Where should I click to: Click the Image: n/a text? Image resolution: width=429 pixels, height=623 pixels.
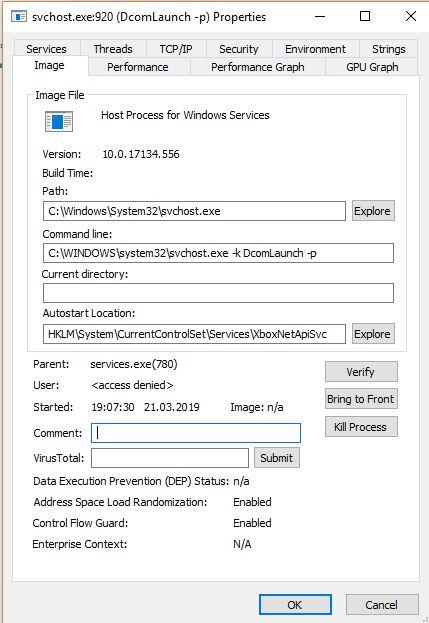pyautogui.click(x=257, y=407)
